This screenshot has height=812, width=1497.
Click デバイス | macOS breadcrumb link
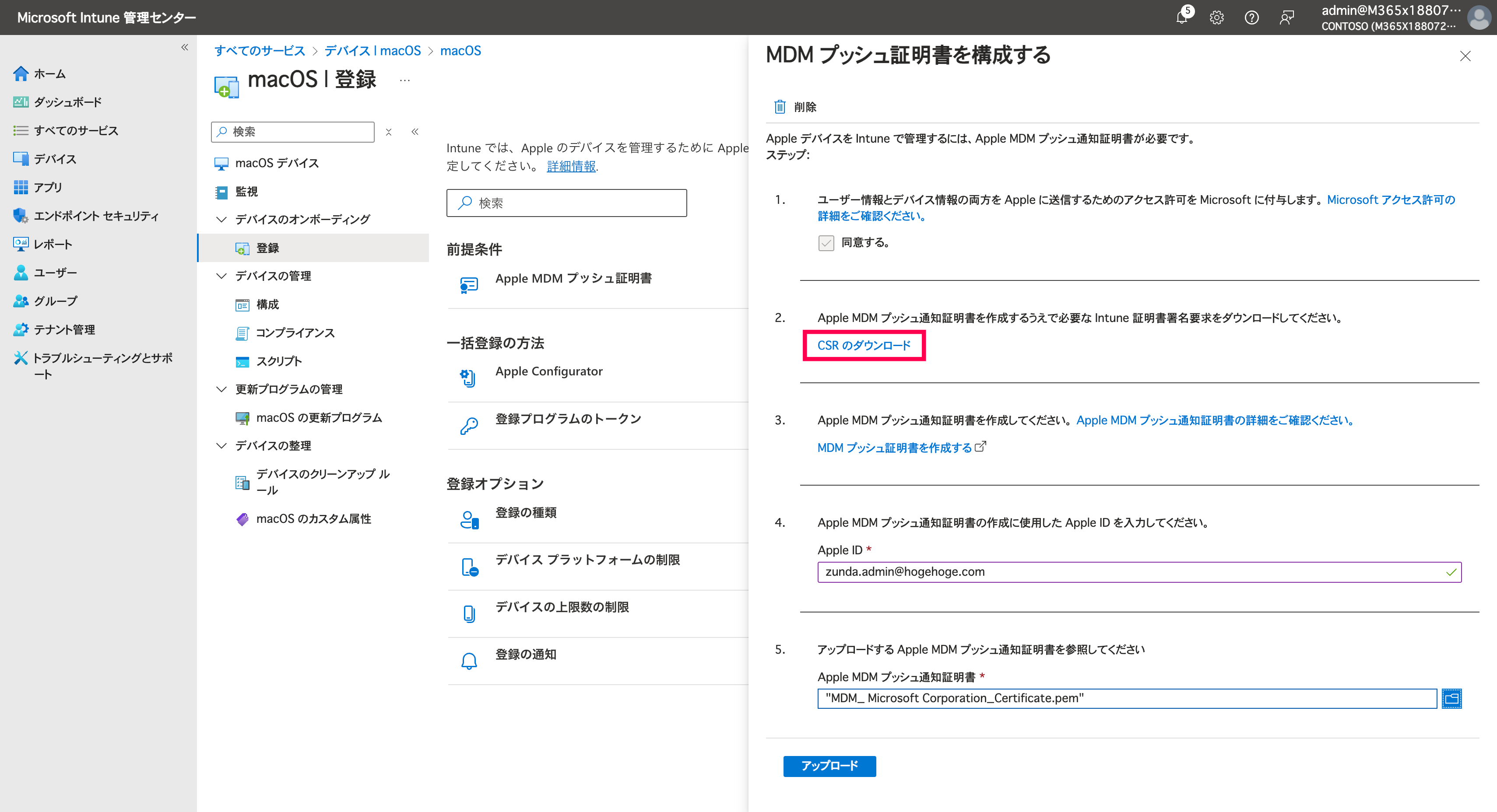(372, 51)
